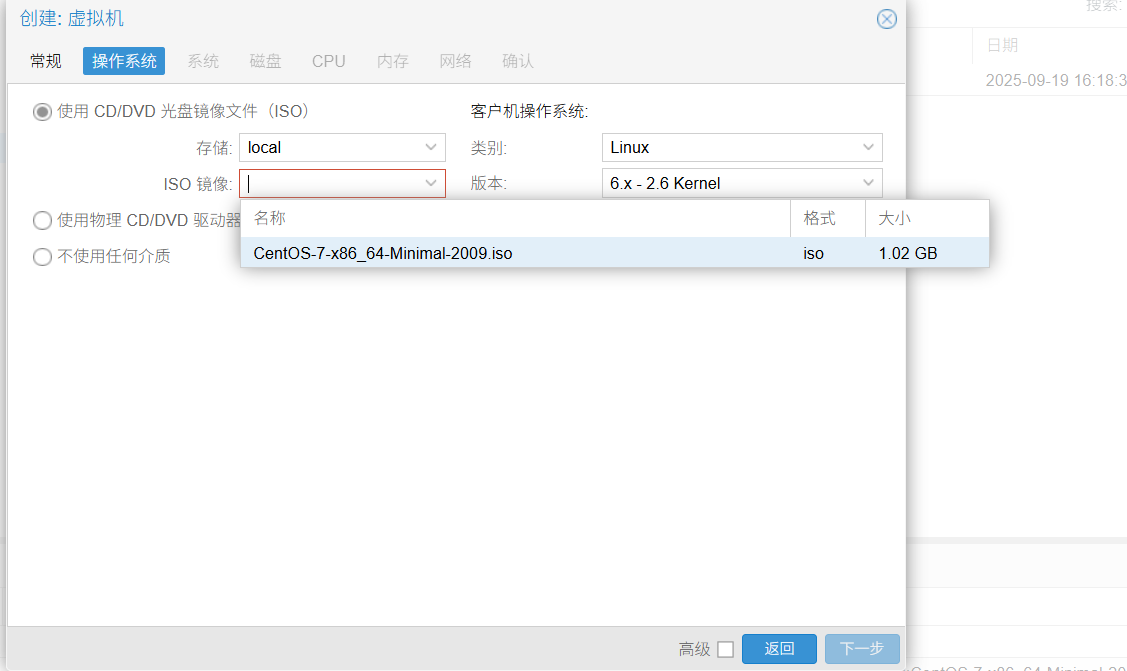The width and height of the screenshot is (1127, 671).
Task: Click the 存储 text field showing local
Action: pyautogui.click(x=330, y=148)
